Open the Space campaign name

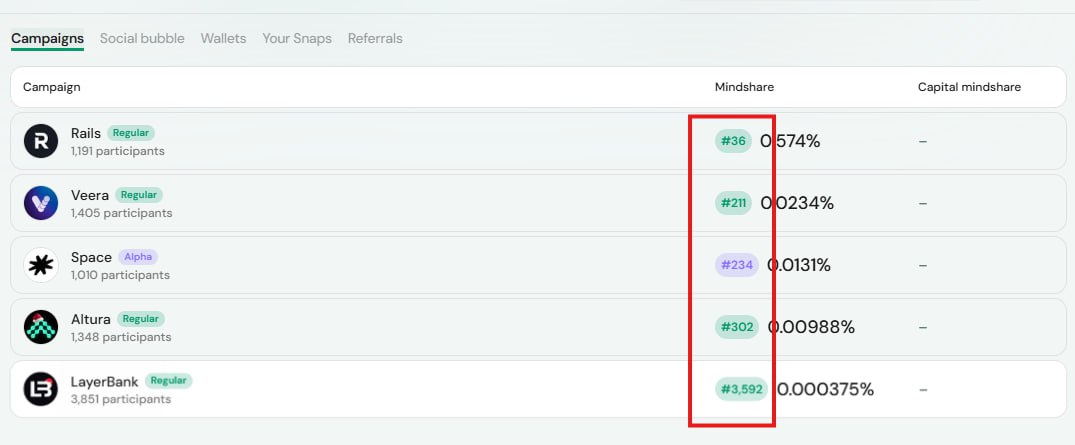(x=91, y=257)
